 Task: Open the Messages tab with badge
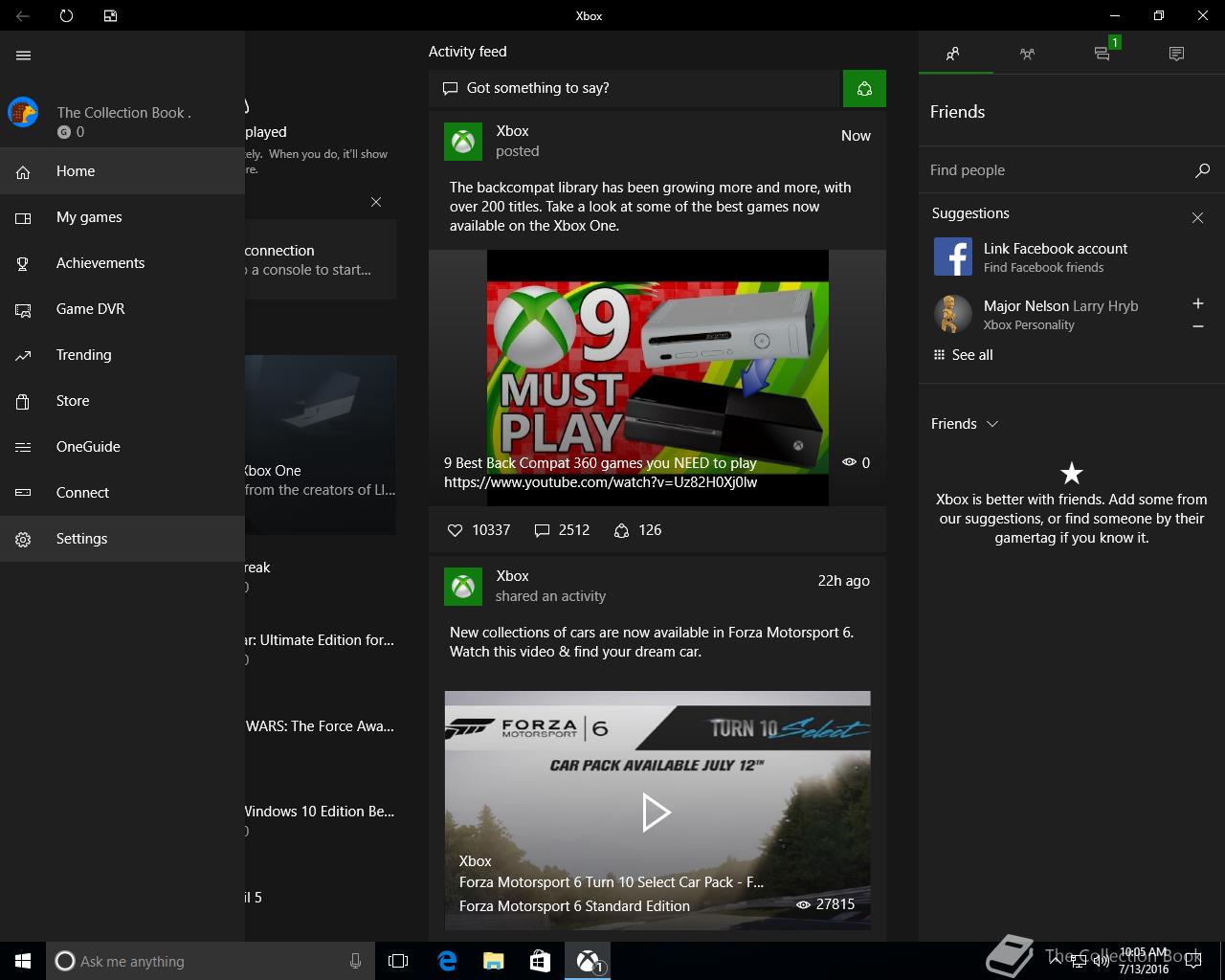pyautogui.click(x=1103, y=54)
